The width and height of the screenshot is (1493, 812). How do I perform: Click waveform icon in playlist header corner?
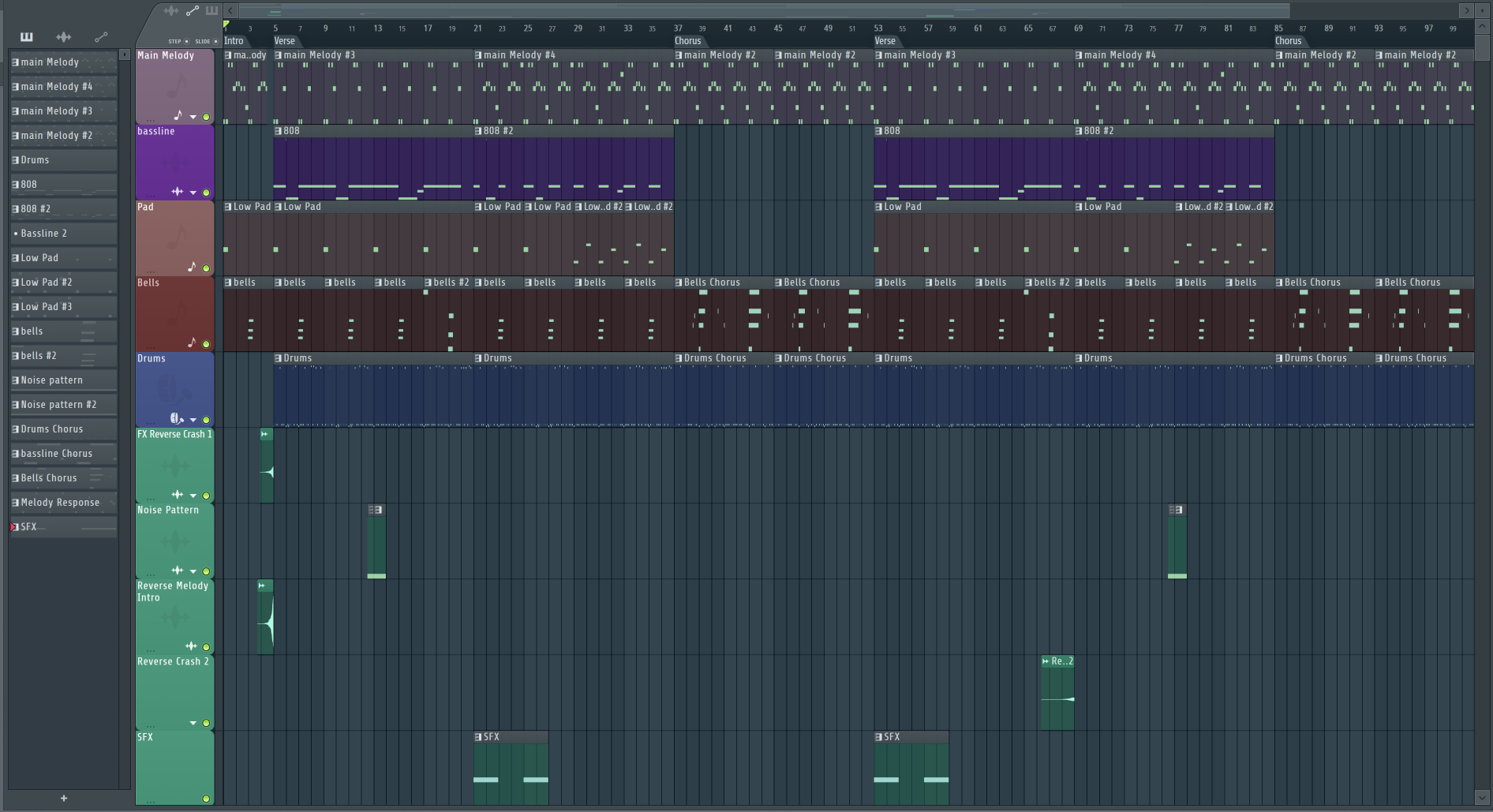coord(171,10)
